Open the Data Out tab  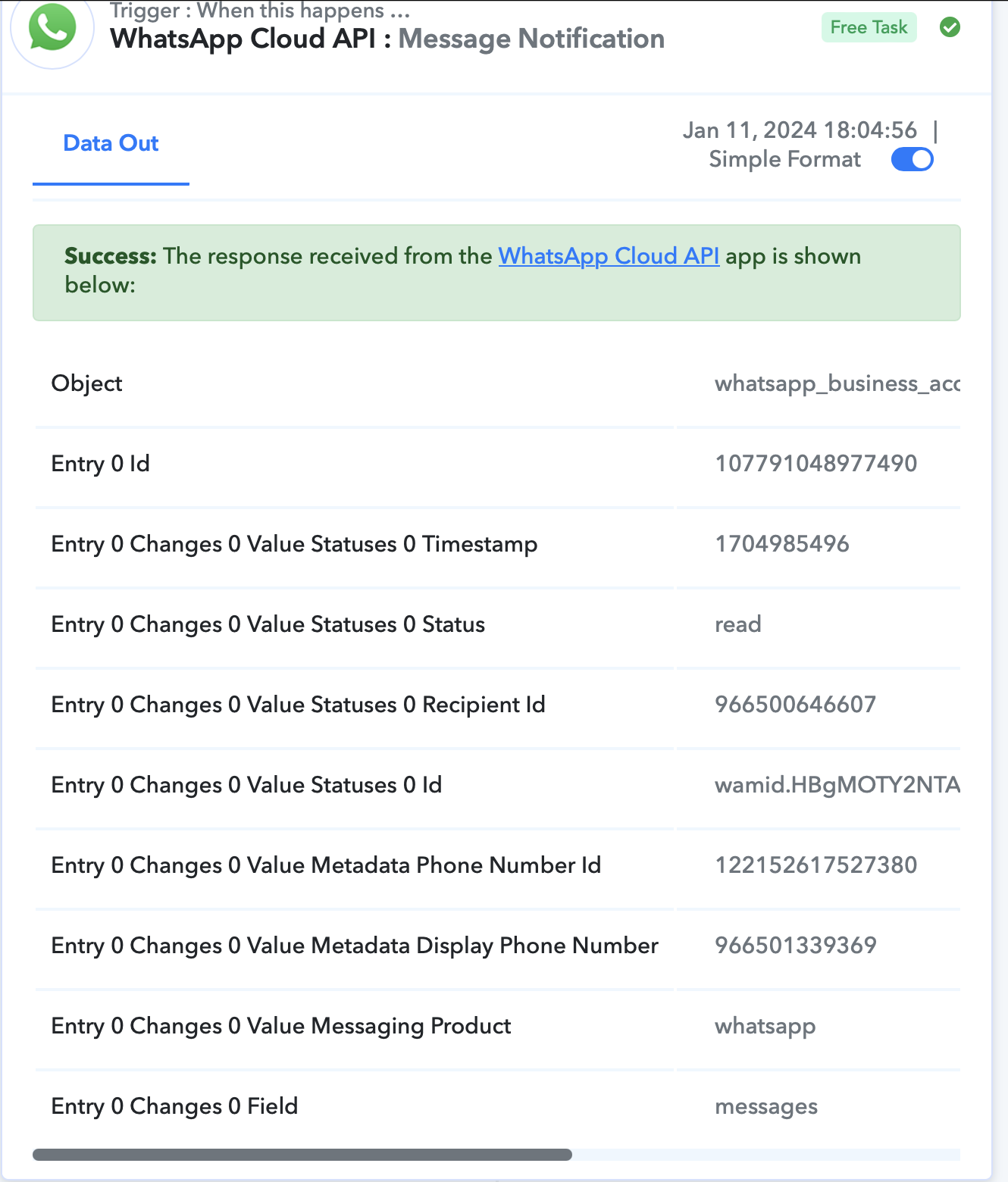[x=111, y=143]
